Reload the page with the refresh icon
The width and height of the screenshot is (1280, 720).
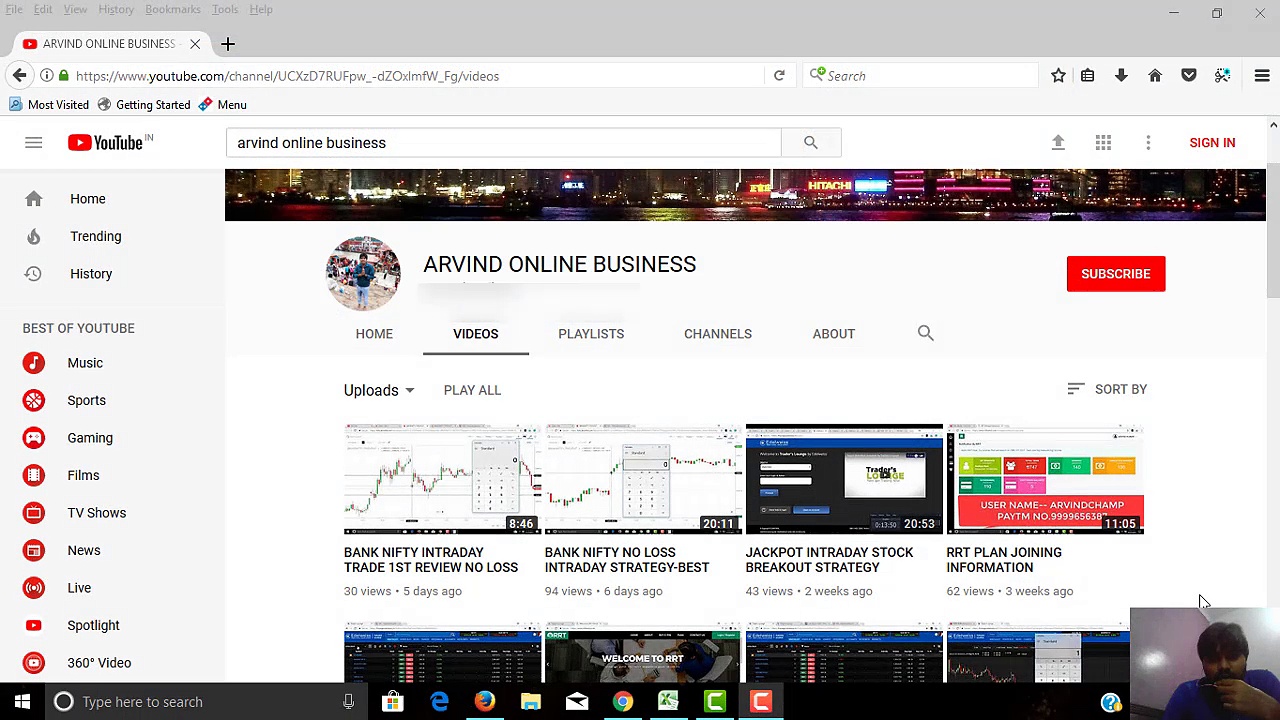pyautogui.click(x=779, y=76)
